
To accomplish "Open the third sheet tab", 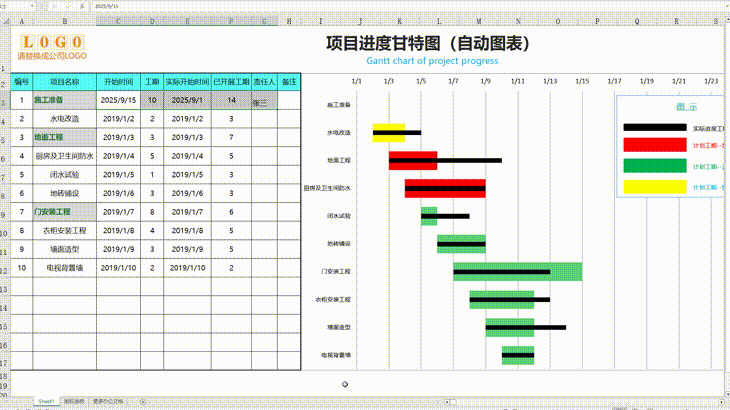I will tap(108, 401).
